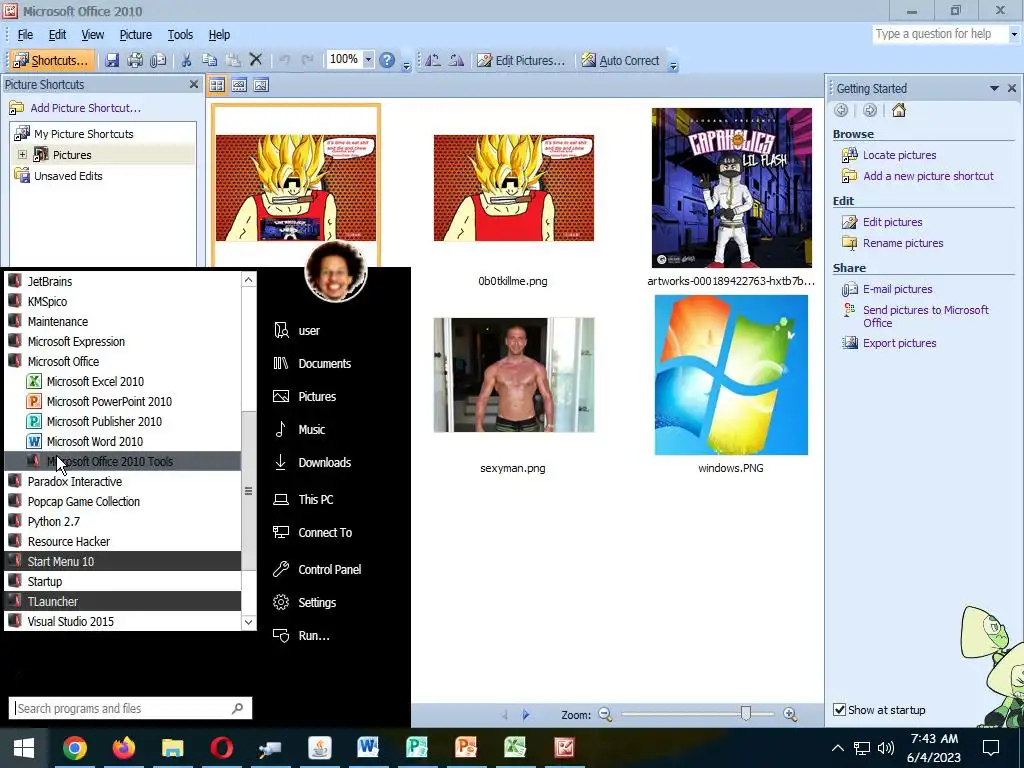Viewport: 1024px width, 768px height.
Task: Click the Rotate Left icon
Action: (x=433, y=61)
